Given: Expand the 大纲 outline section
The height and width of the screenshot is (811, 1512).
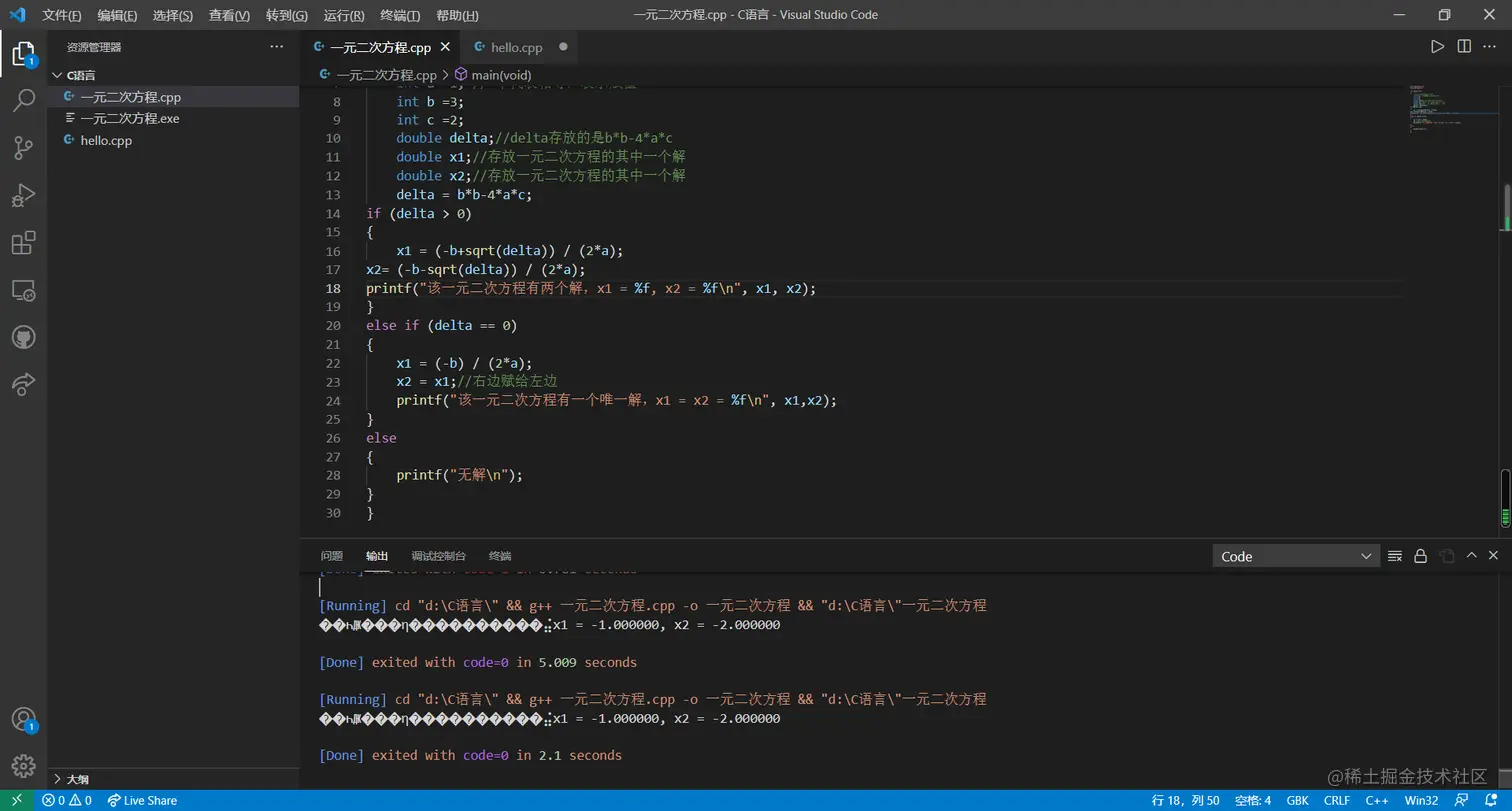Looking at the screenshot, I should pos(173,778).
